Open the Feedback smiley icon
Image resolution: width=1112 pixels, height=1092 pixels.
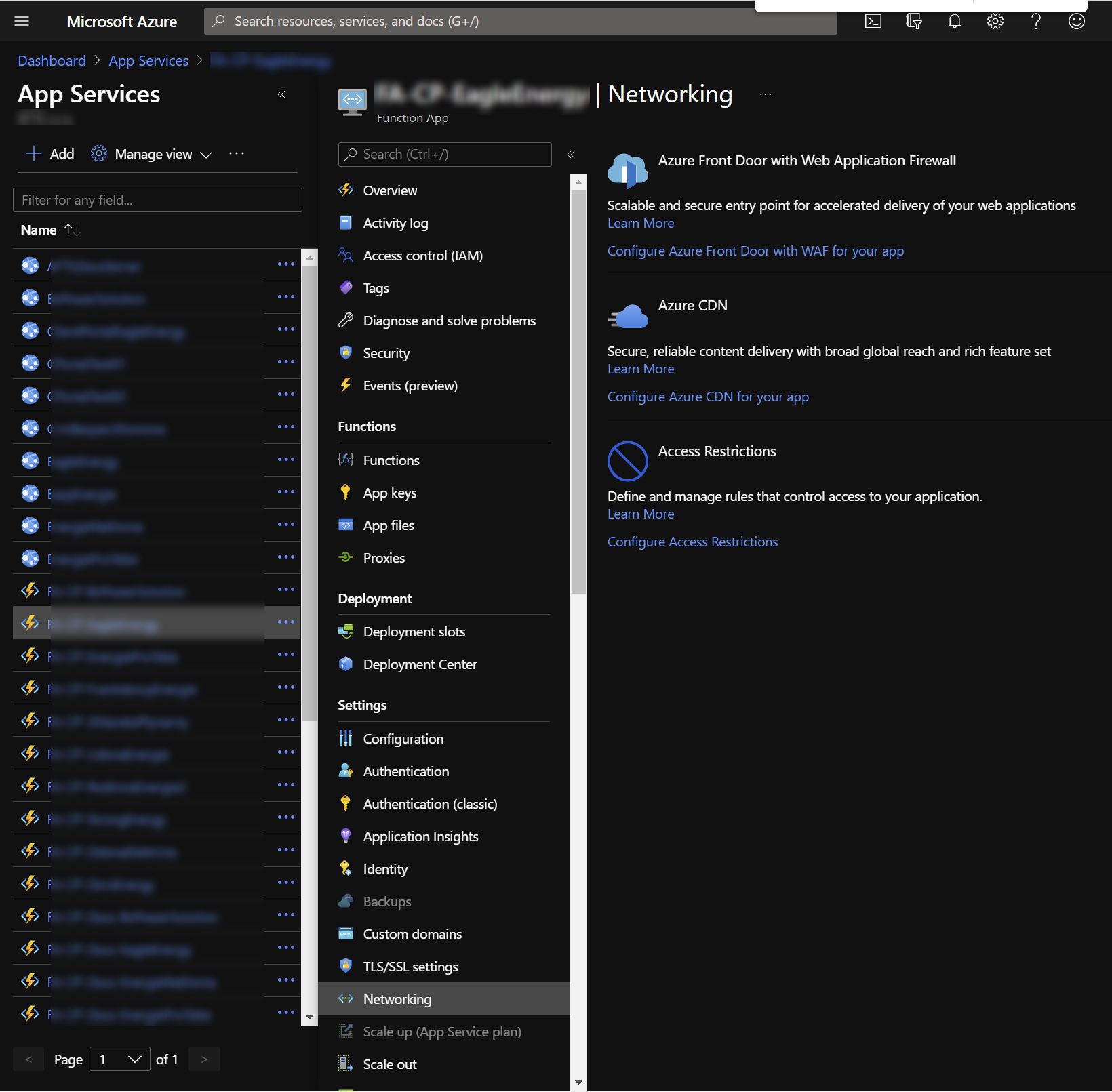1077,21
